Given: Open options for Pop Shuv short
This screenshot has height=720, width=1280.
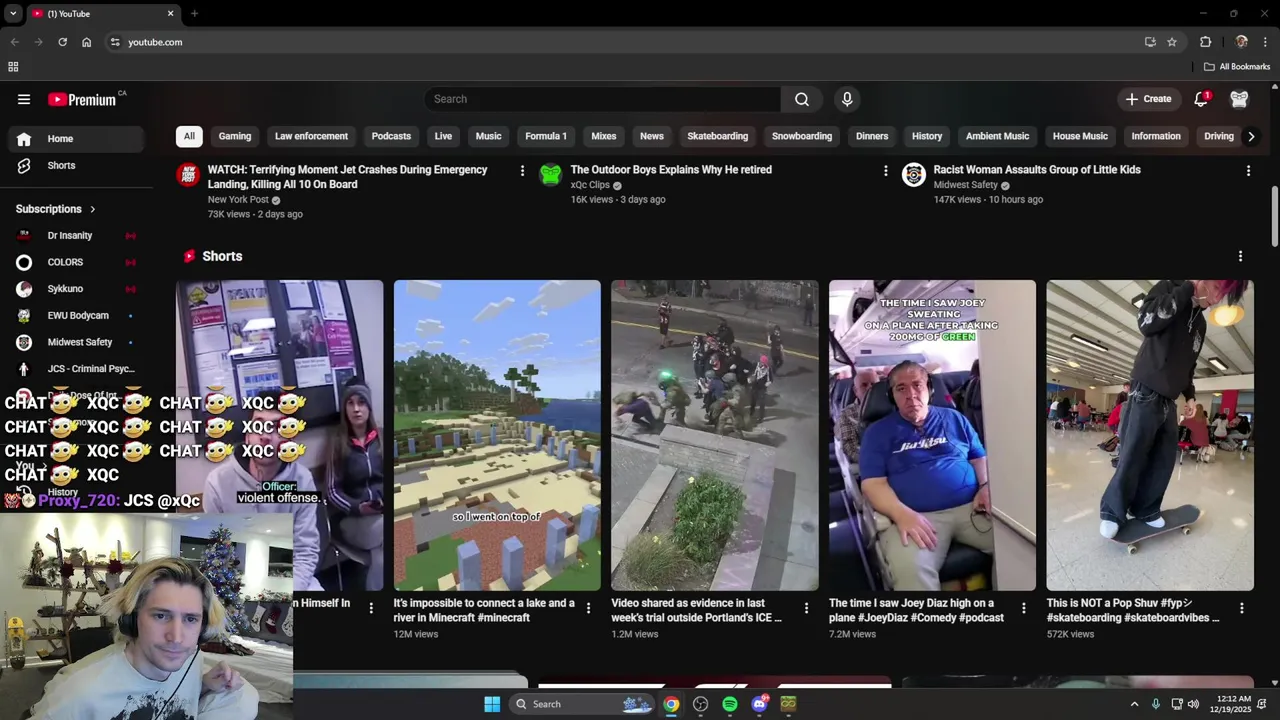Looking at the screenshot, I should click(1241, 608).
